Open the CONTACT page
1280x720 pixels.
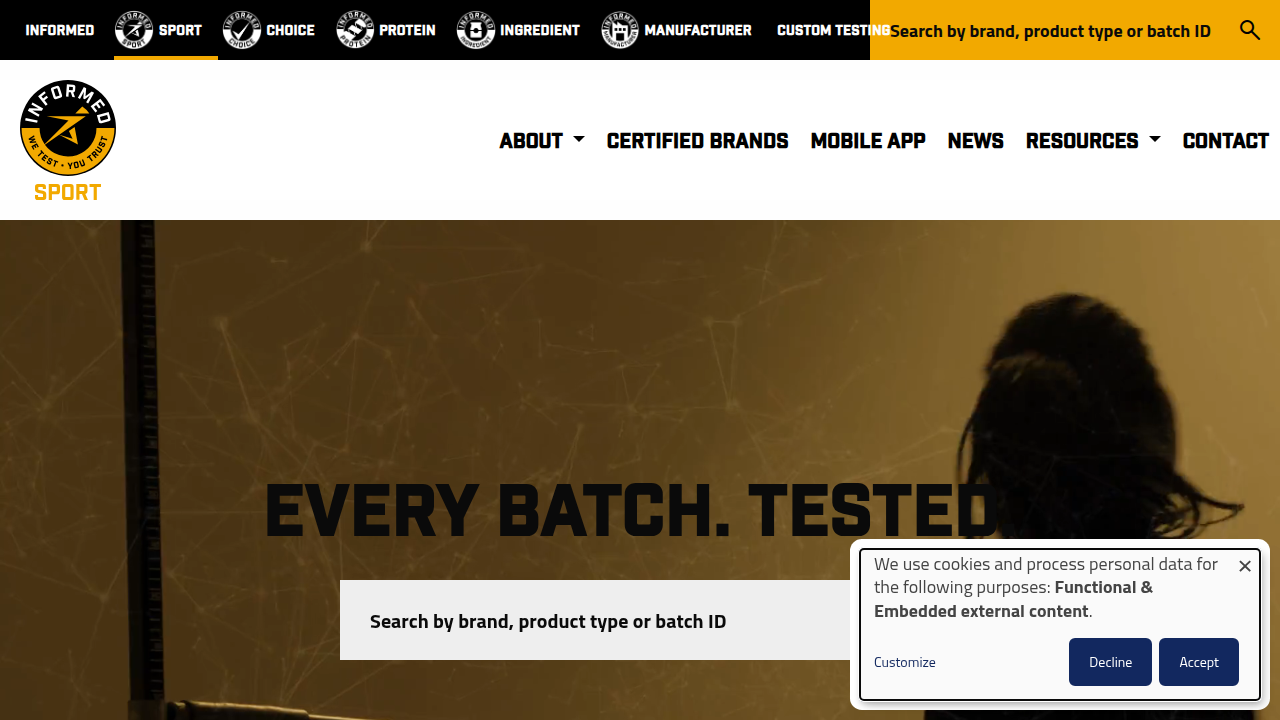pyautogui.click(x=1226, y=141)
